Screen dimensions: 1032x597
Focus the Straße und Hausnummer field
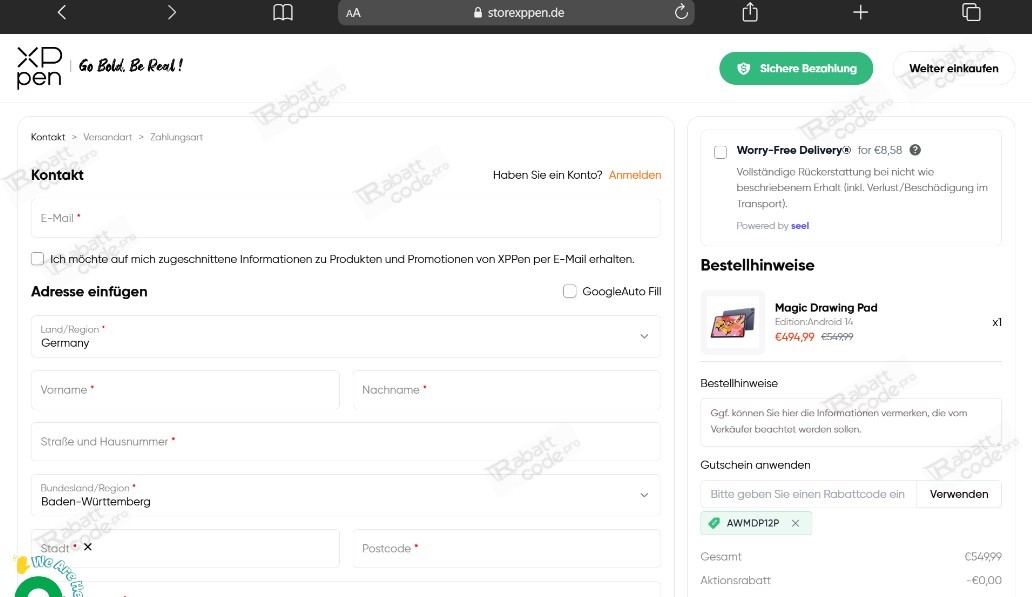[346, 442]
